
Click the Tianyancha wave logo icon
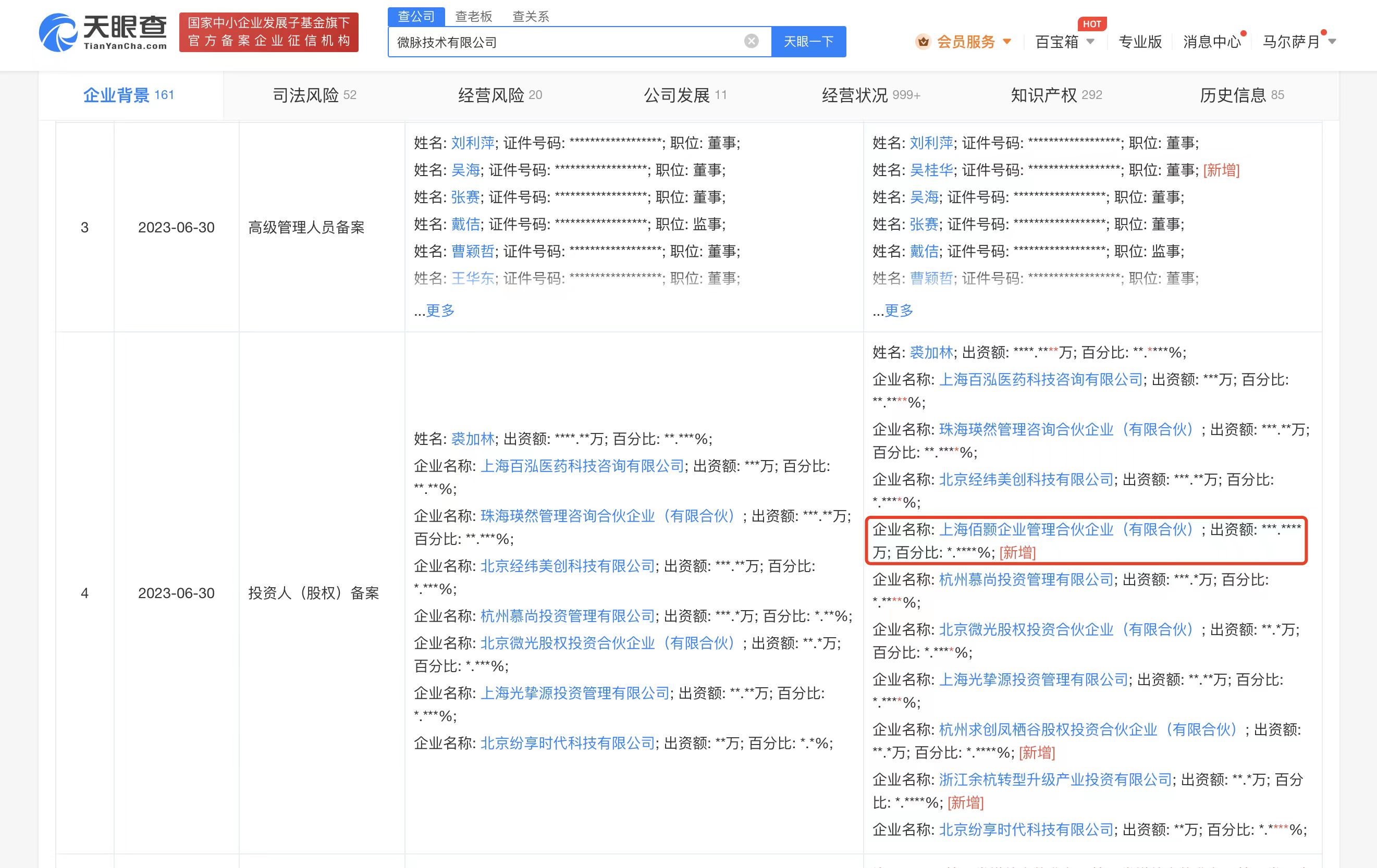point(58,33)
